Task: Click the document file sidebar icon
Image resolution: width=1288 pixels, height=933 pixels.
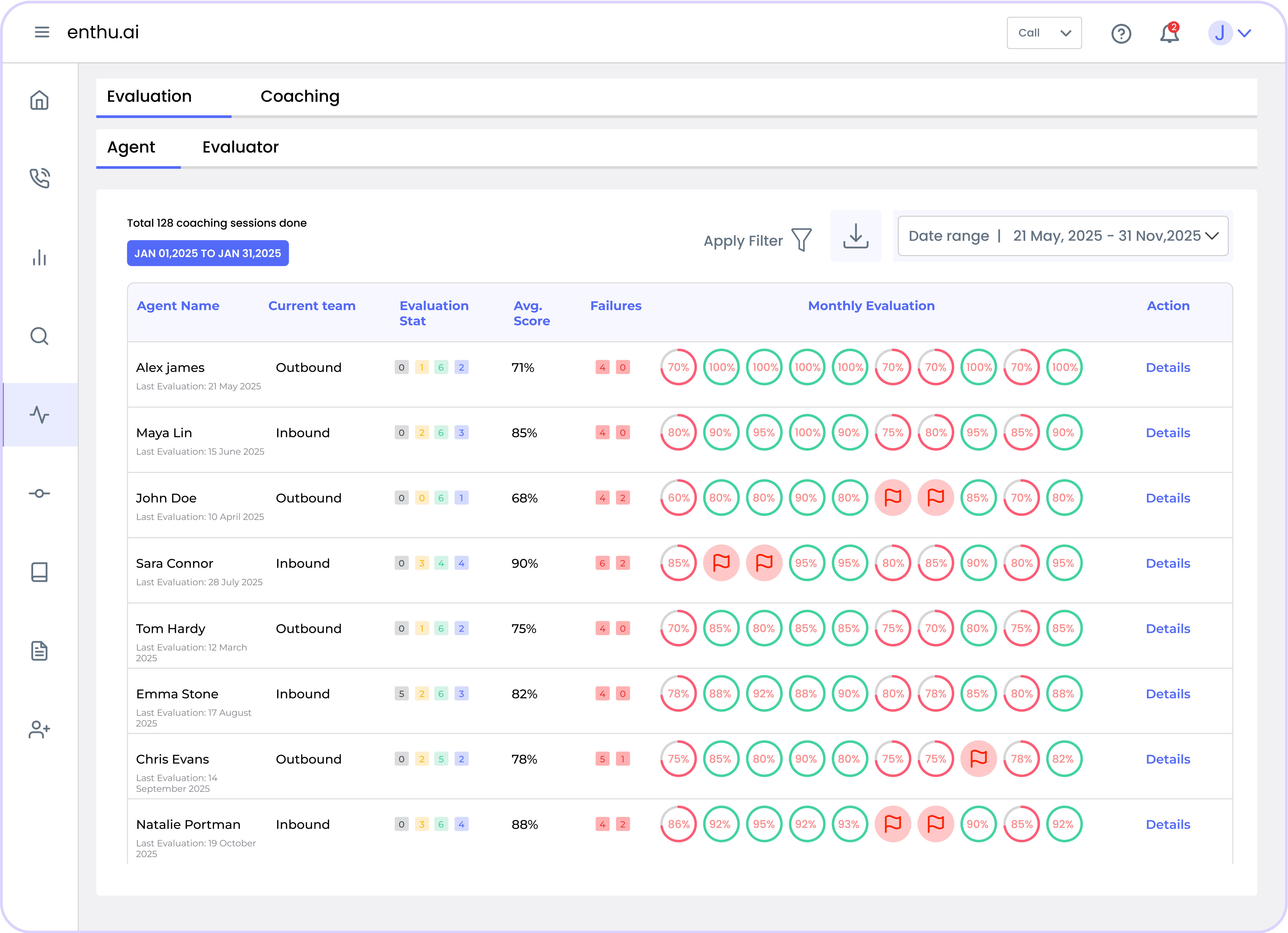Action: [39, 651]
